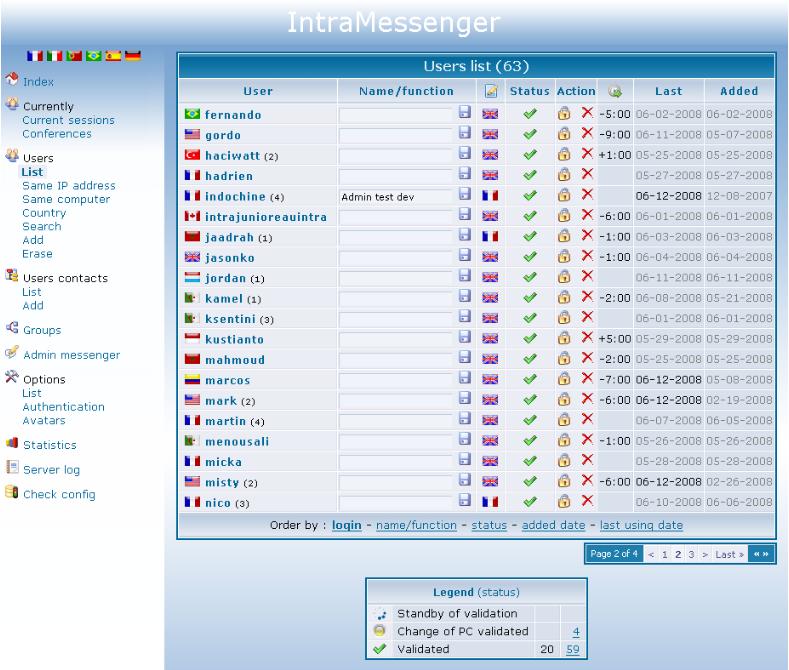Screen dimensions: 789x670
Task: Open users Erase page
Action: (x=37, y=254)
